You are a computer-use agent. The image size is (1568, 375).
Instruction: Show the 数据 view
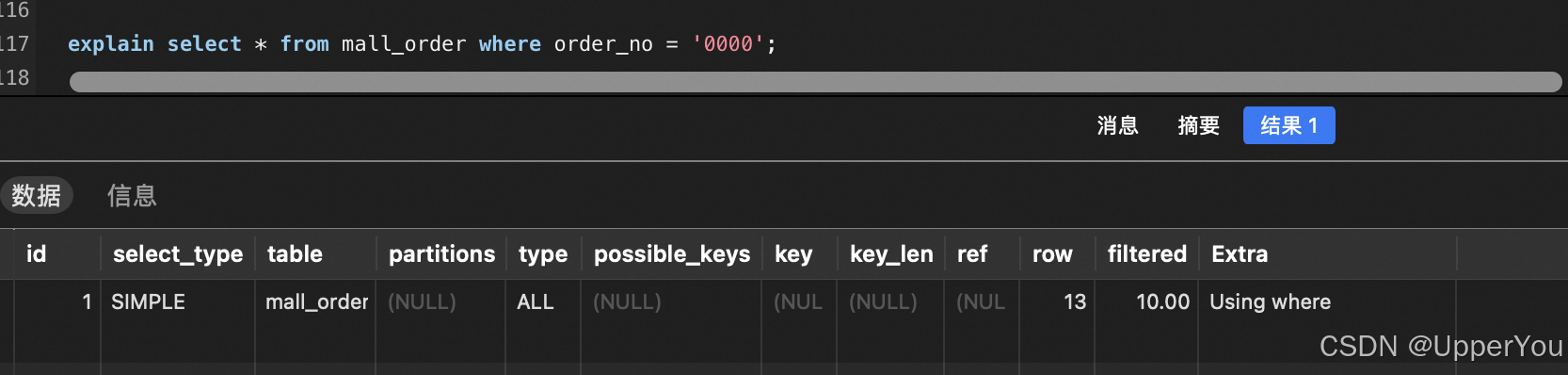[x=37, y=195]
